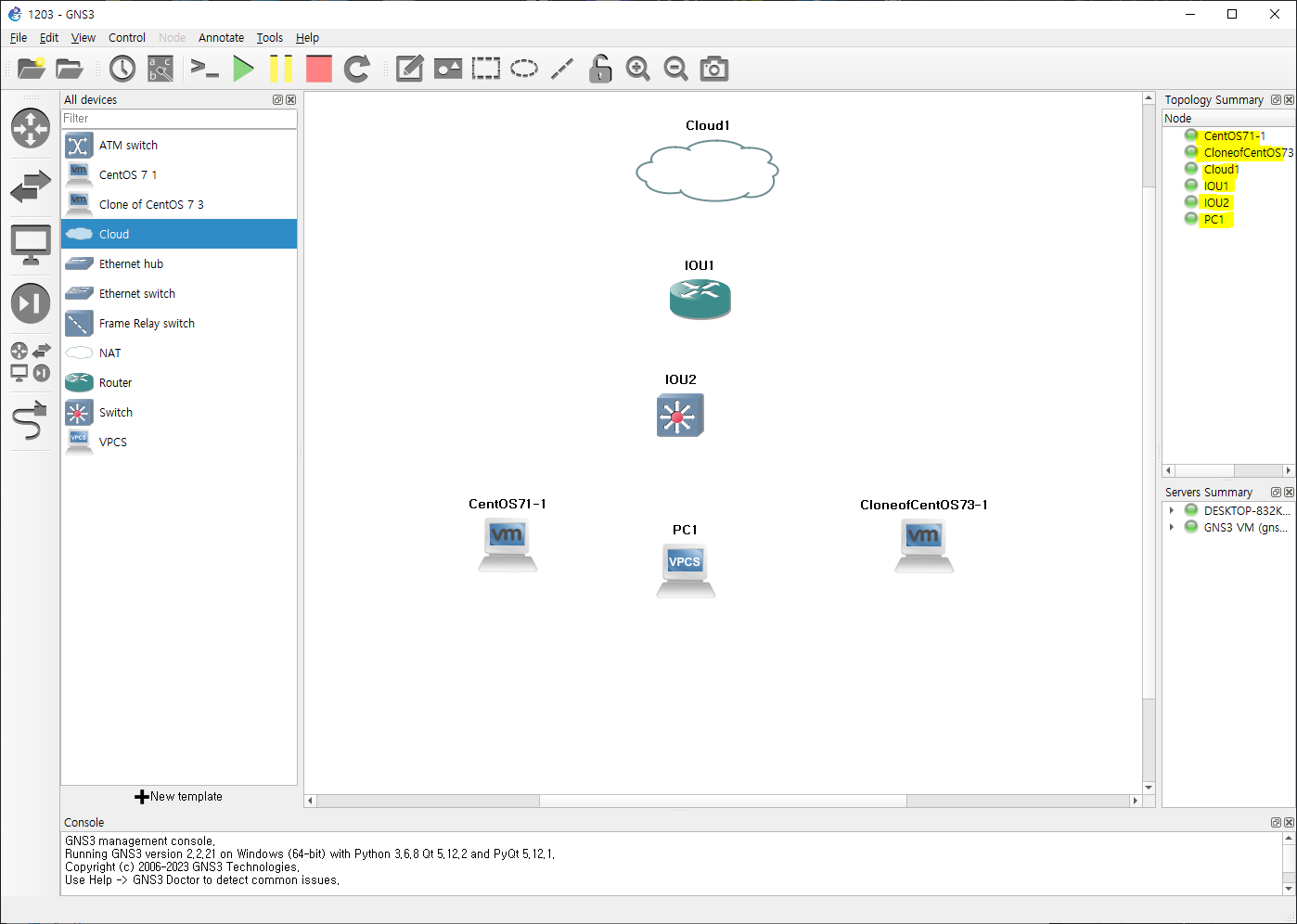Select the CloneofCentOS73-1 VM node

924,545
